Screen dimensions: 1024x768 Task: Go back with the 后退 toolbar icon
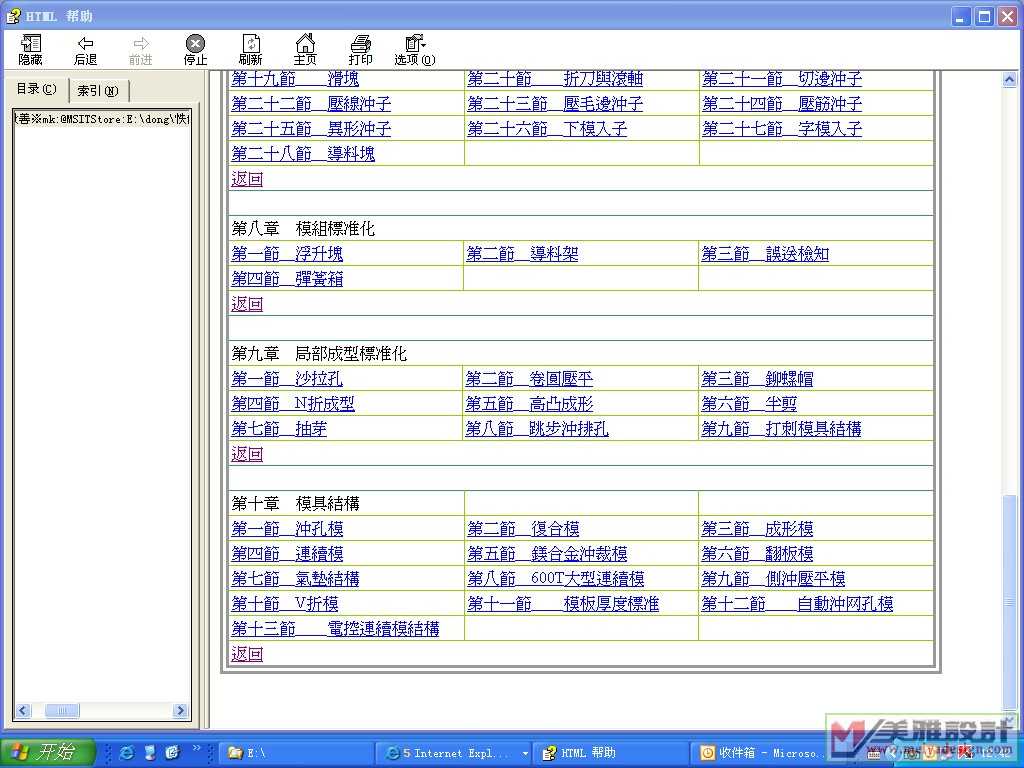pos(85,50)
